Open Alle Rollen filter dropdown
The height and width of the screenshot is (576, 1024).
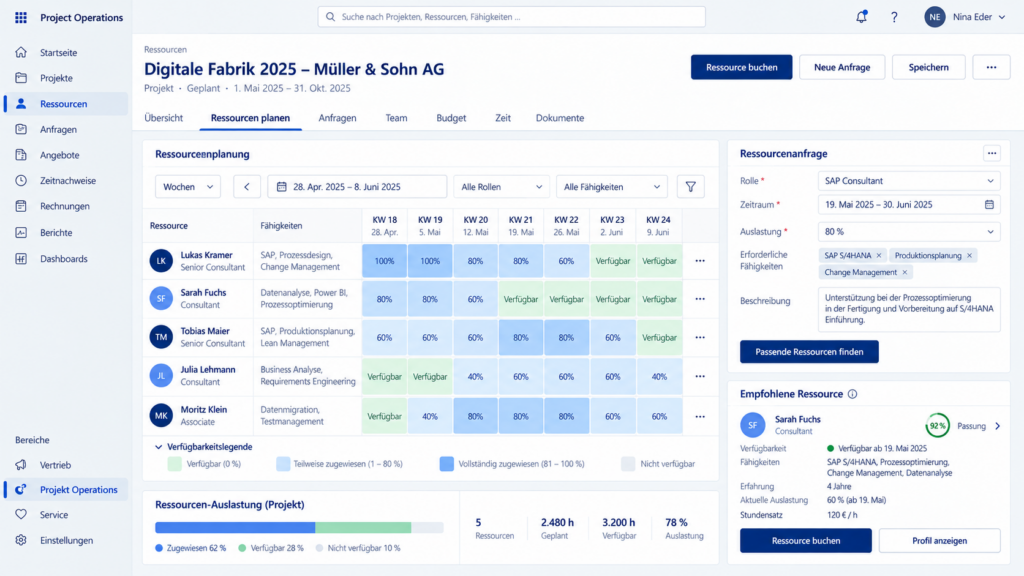coord(501,187)
